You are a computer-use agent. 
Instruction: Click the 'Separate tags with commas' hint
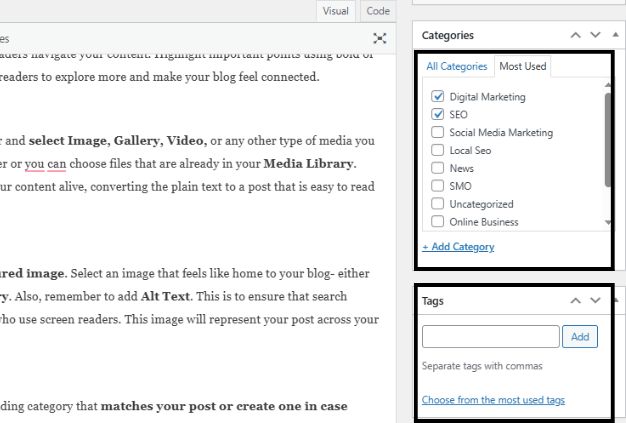pos(482,366)
